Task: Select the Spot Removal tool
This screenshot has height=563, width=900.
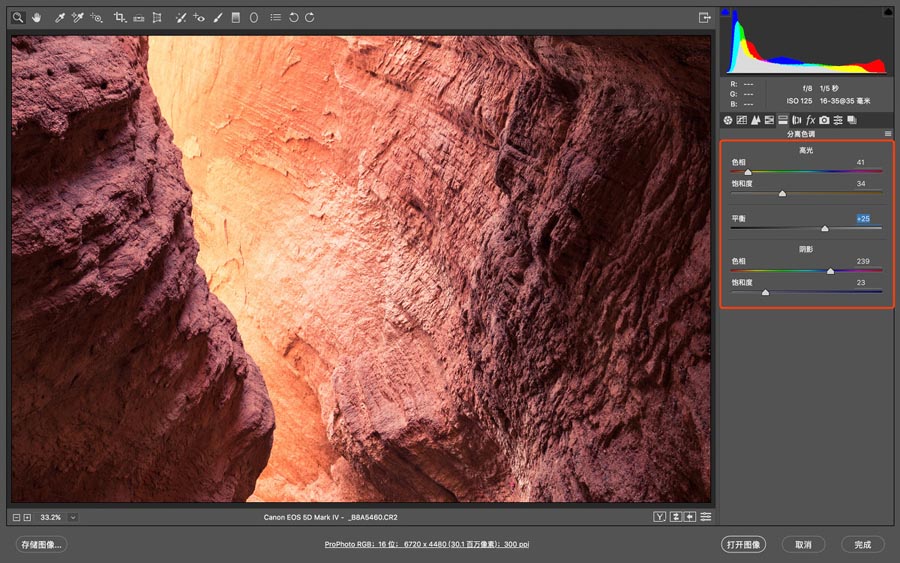Action: pyautogui.click(x=180, y=17)
